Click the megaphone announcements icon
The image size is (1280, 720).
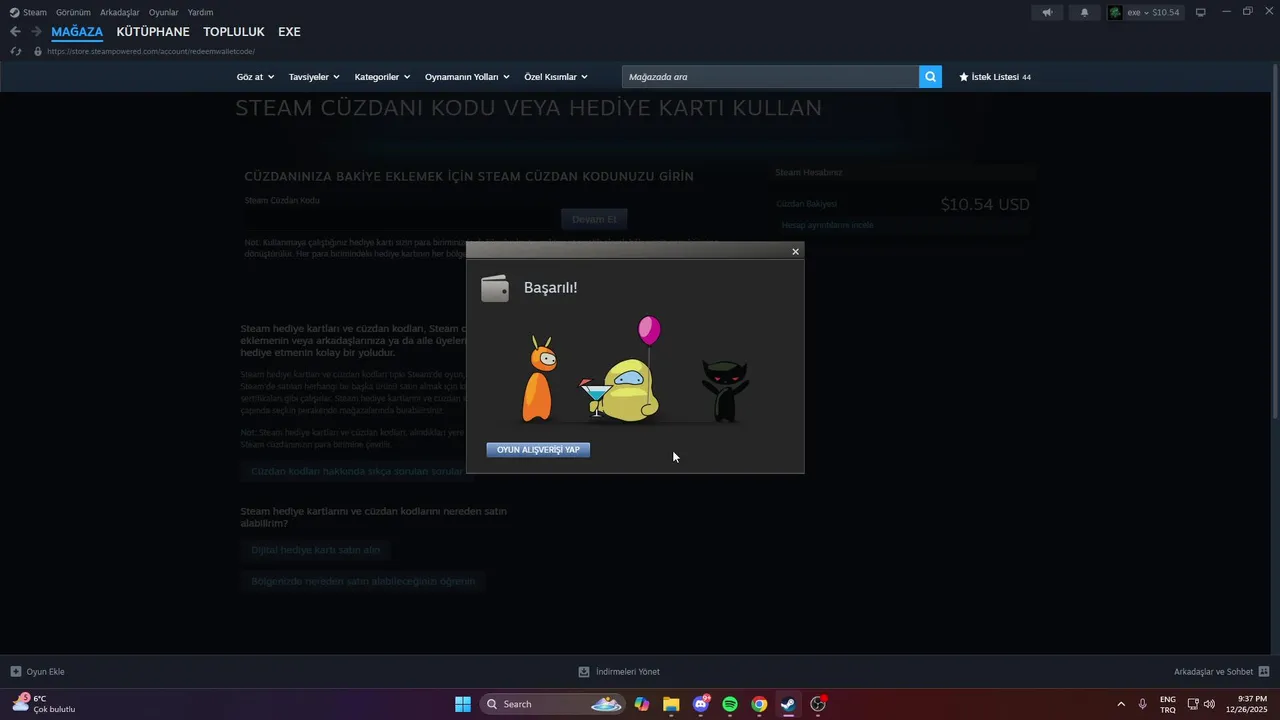coord(1047,12)
